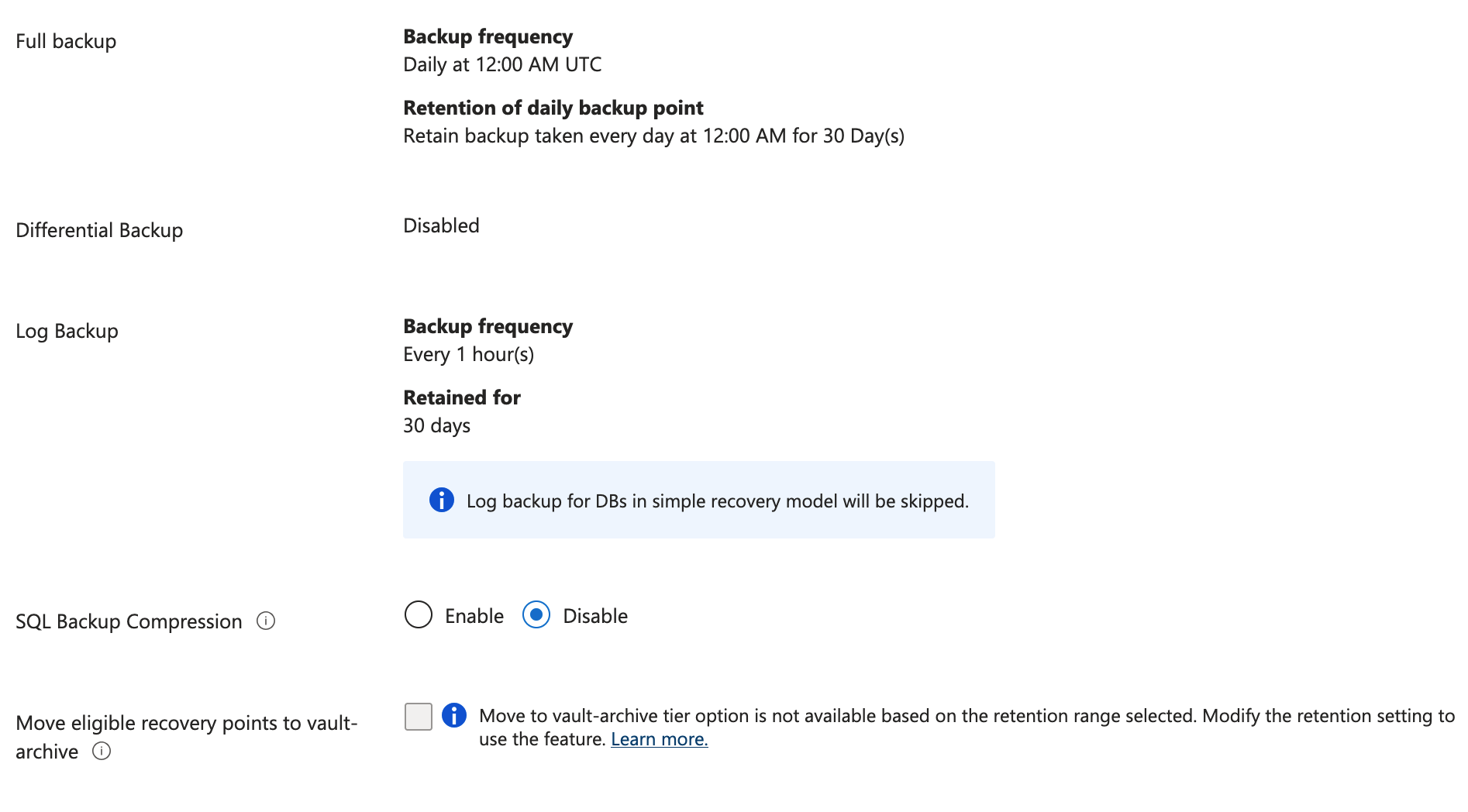
Task: Click blue info icon beside vault-archive checkbox
Action: coord(454,715)
